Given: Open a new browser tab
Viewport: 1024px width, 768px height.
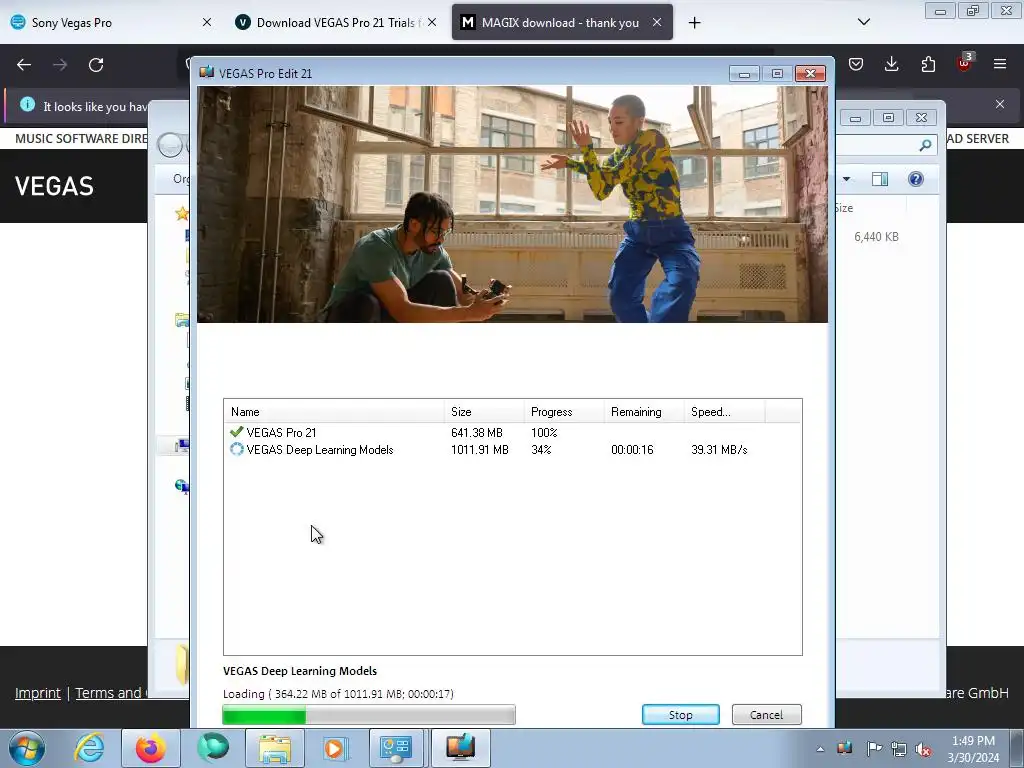Looking at the screenshot, I should 694,23.
